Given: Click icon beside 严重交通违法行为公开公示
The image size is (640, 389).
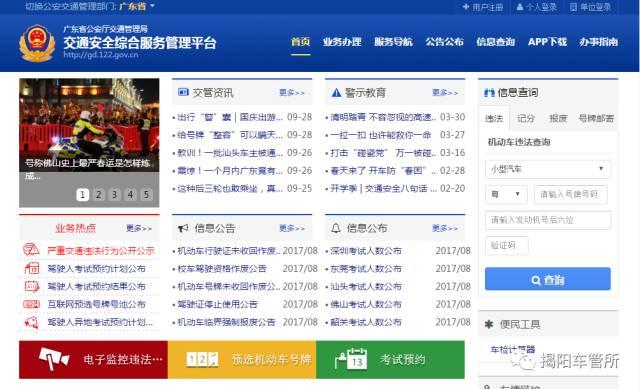Looking at the screenshot, I should coord(31,250).
